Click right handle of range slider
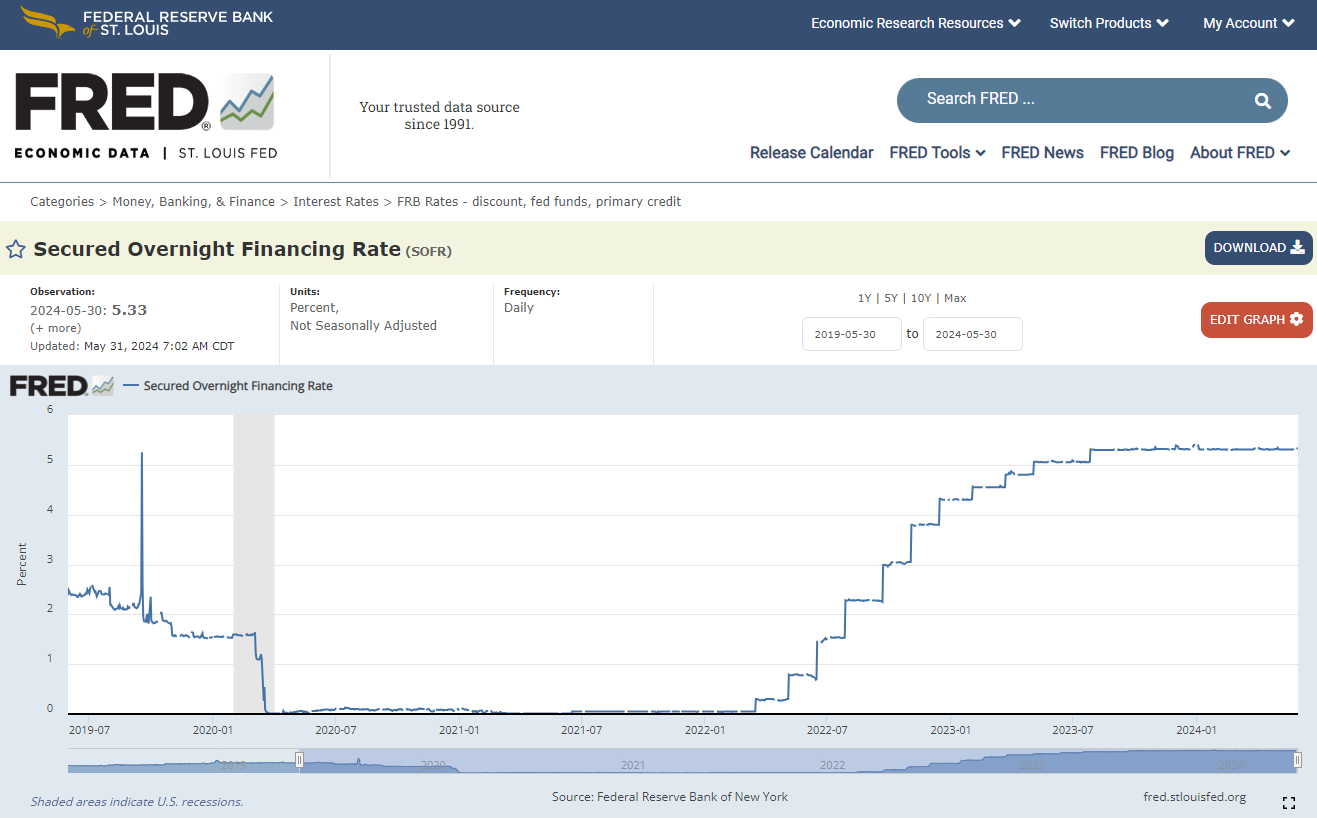1317x818 pixels. [1297, 761]
